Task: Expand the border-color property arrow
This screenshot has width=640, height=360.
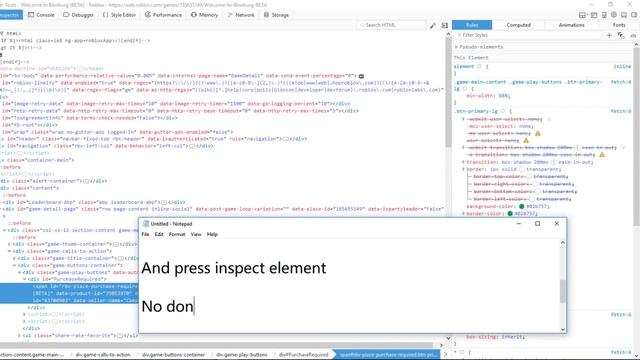Action: click(x=463, y=213)
